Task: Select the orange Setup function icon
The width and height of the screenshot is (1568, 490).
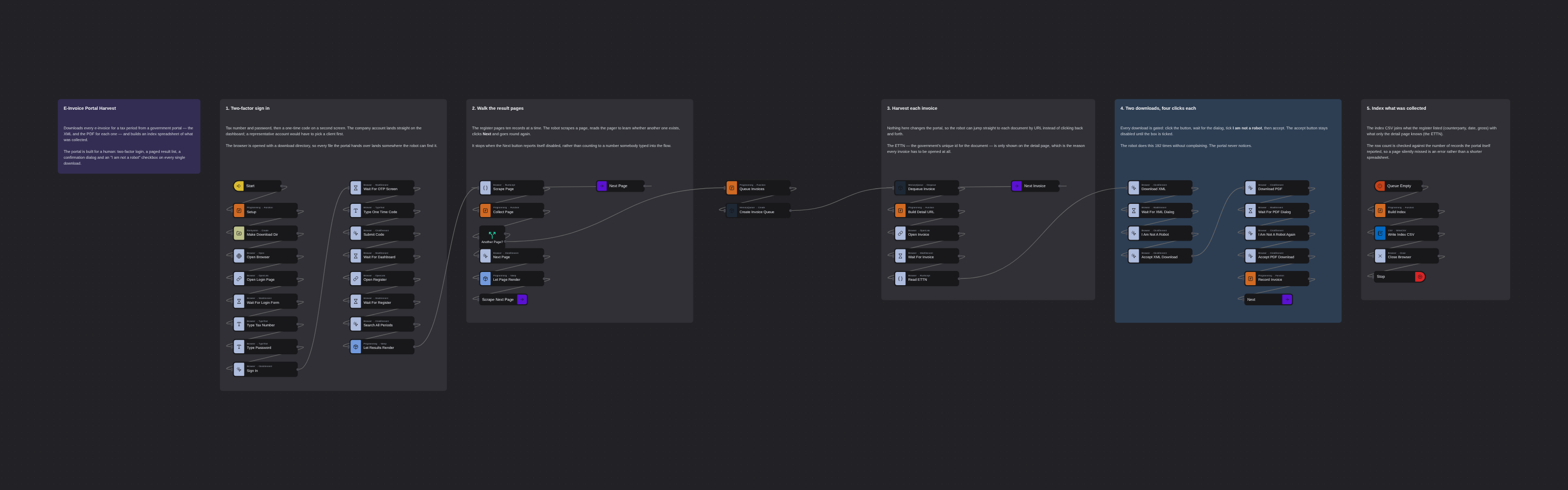Action: (x=239, y=211)
